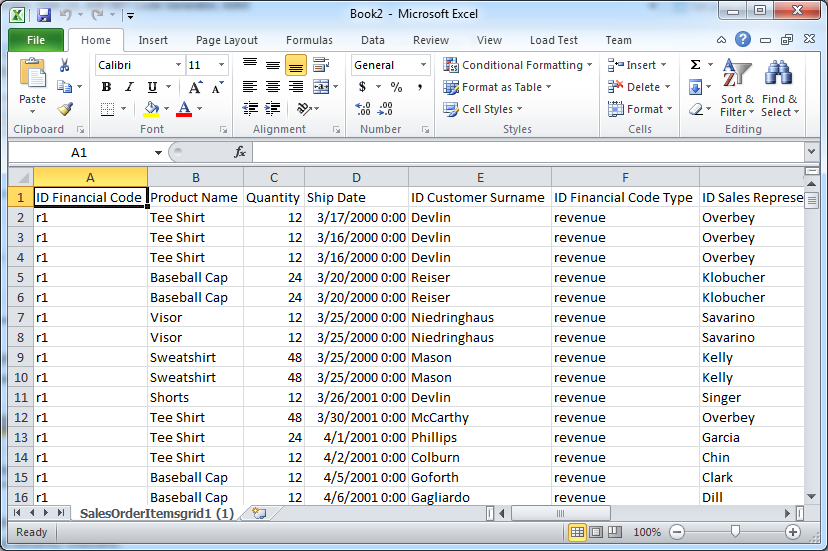Click the Merge and Center icon
Viewport: 828px width, 551px height.
click(x=321, y=87)
